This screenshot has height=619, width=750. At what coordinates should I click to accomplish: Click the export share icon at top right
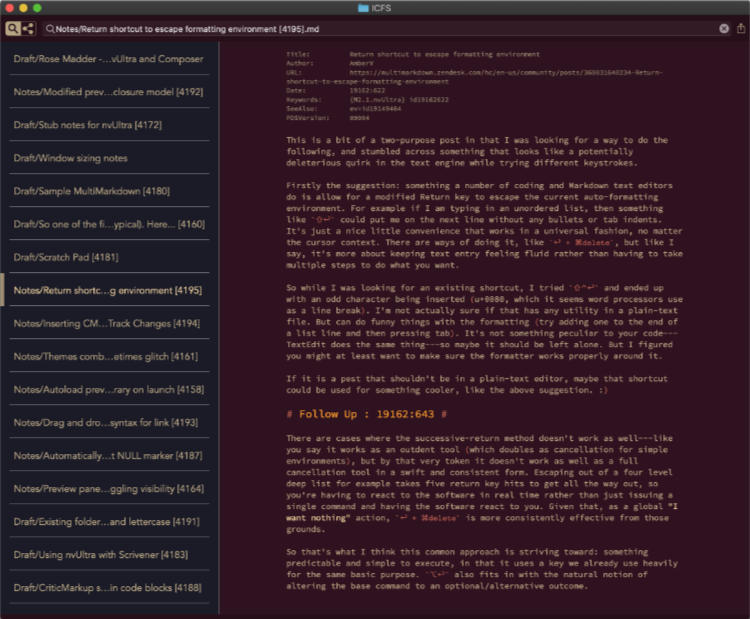click(x=740, y=29)
